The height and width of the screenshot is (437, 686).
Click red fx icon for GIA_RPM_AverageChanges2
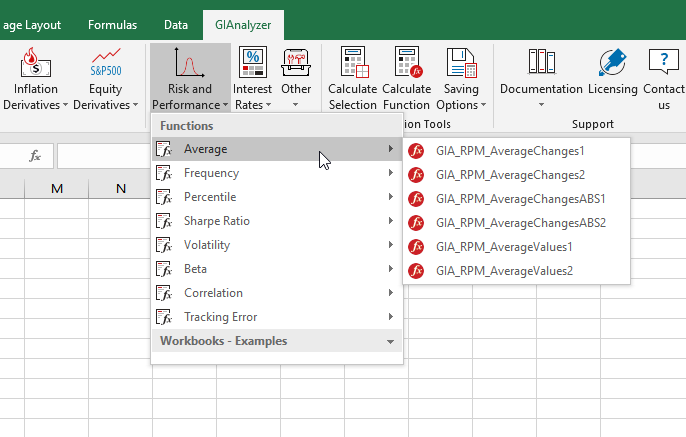tap(416, 175)
